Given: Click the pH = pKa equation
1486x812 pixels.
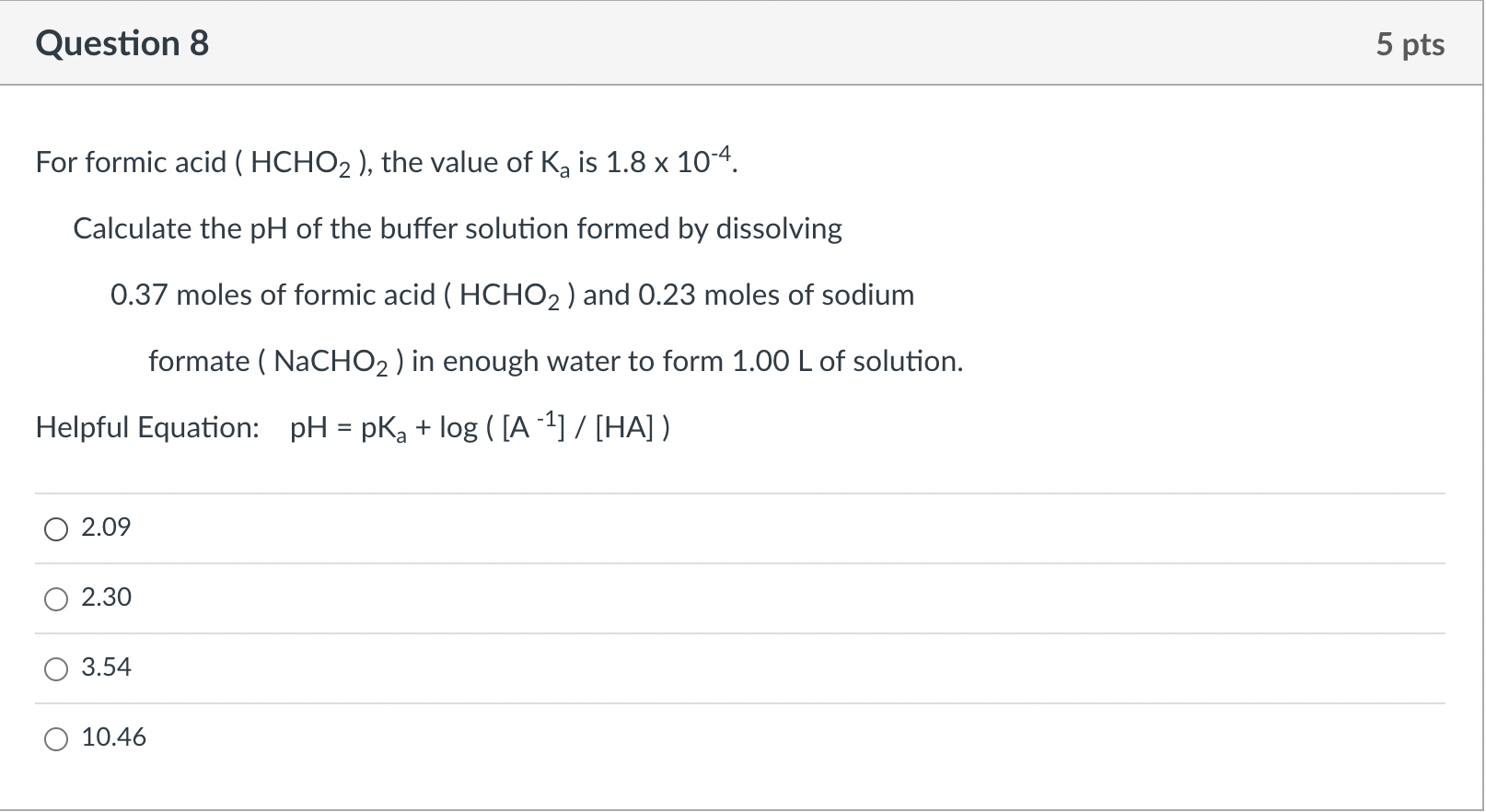Looking at the screenshot, I should (478, 426).
